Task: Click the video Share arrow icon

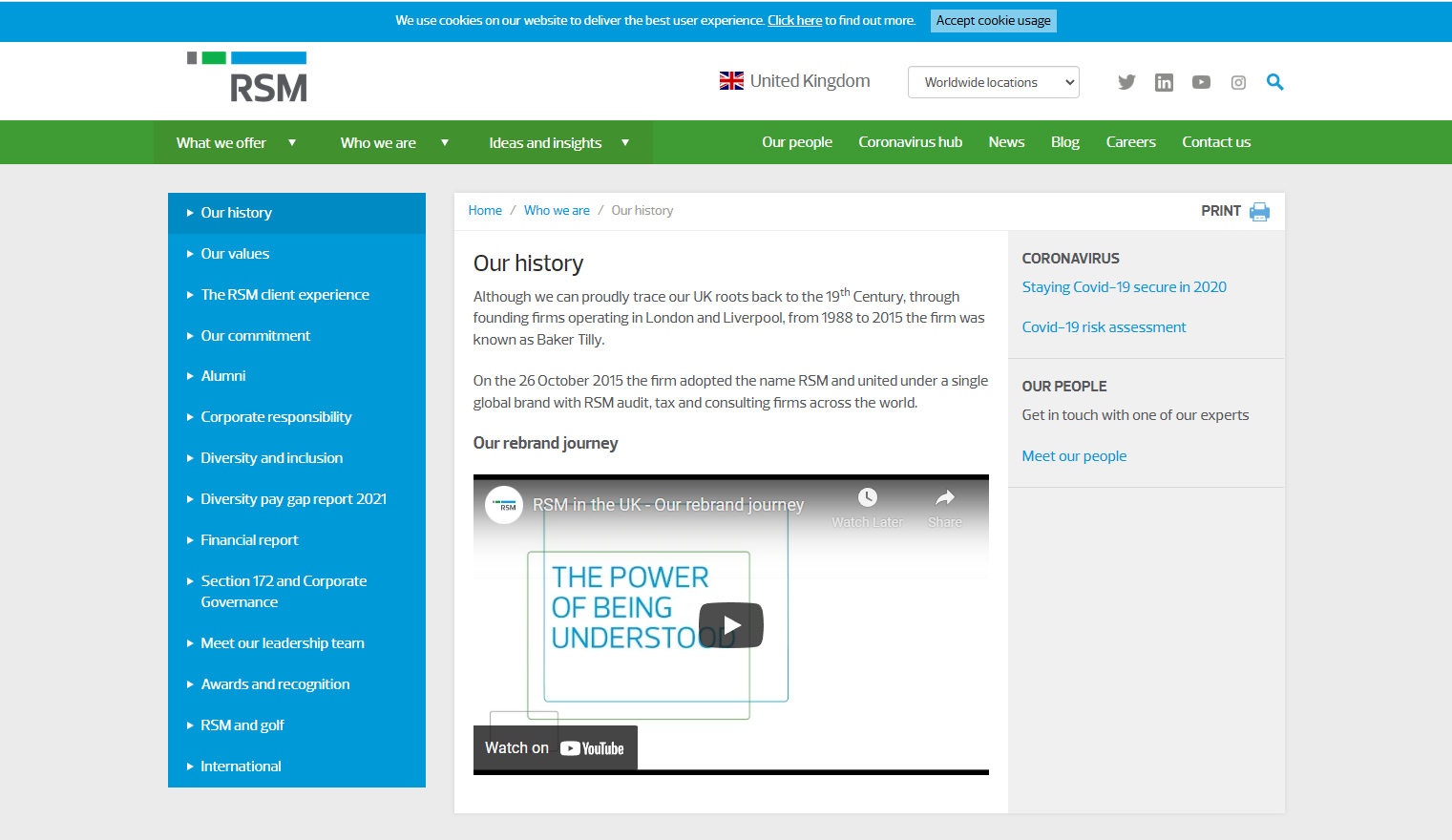Action: click(944, 497)
